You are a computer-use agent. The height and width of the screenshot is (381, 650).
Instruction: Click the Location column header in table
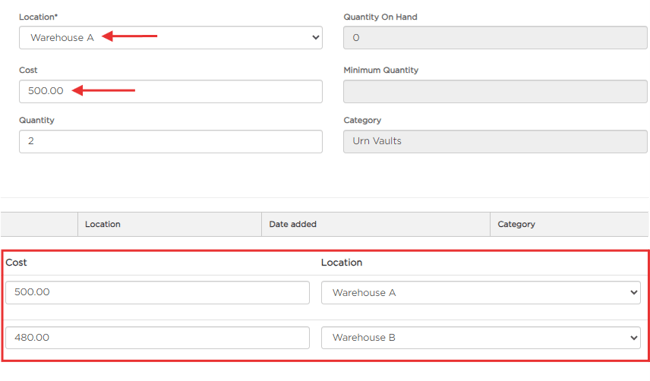(x=170, y=224)
